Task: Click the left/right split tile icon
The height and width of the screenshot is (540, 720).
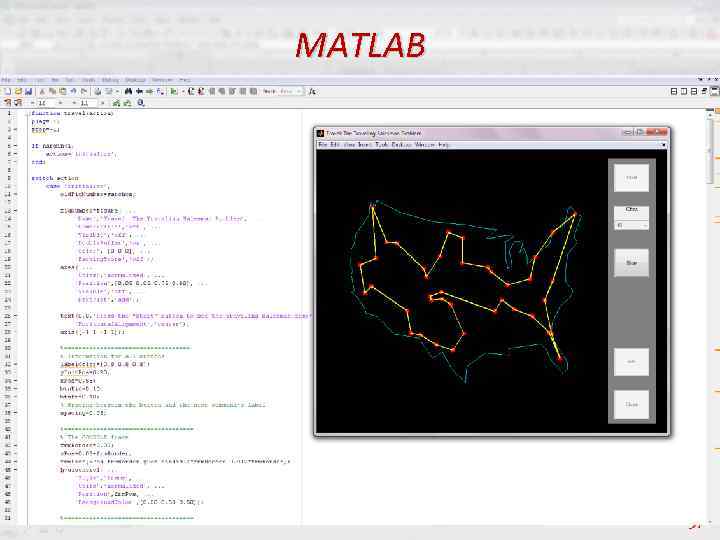Action: (x=684, y=91)
